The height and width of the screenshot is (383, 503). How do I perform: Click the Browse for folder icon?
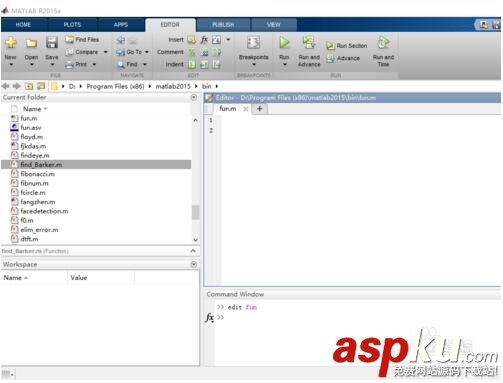click(41, 86)
